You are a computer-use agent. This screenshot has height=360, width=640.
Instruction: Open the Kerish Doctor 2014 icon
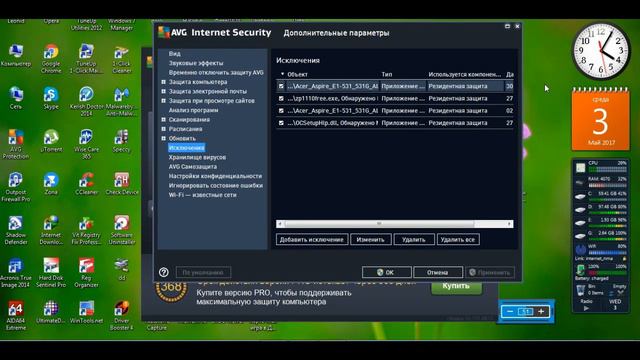click(x=86, y=101)
